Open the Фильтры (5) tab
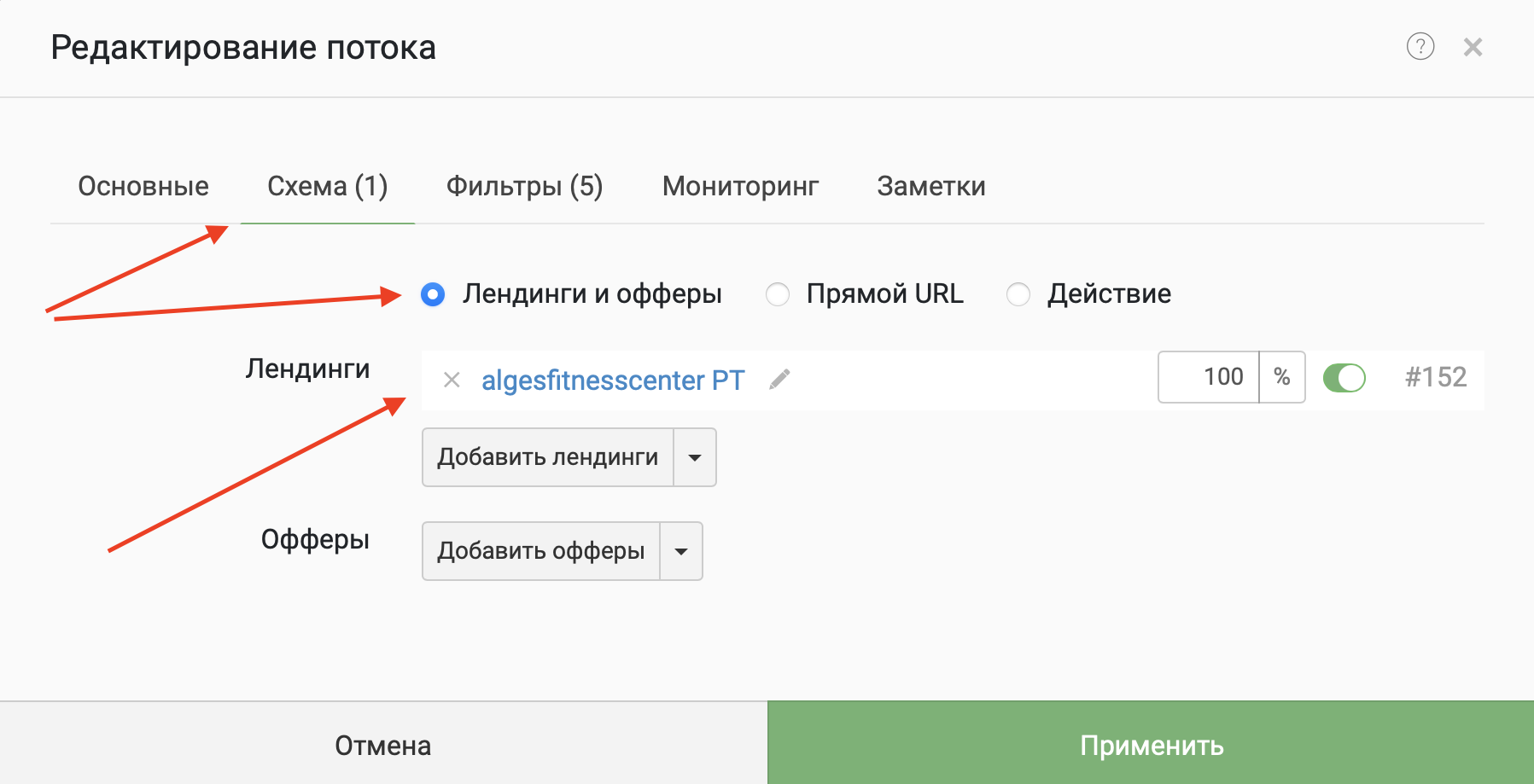1534x784 pixels. click(524, 186)
